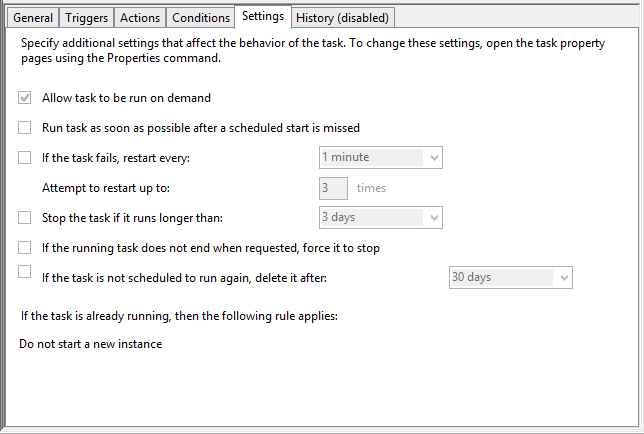Check 'delete it after' if not scheduled again
Image resolution: width=644 pixels, height=434 pixels.
pyautogui.click(x=25, y=271)
